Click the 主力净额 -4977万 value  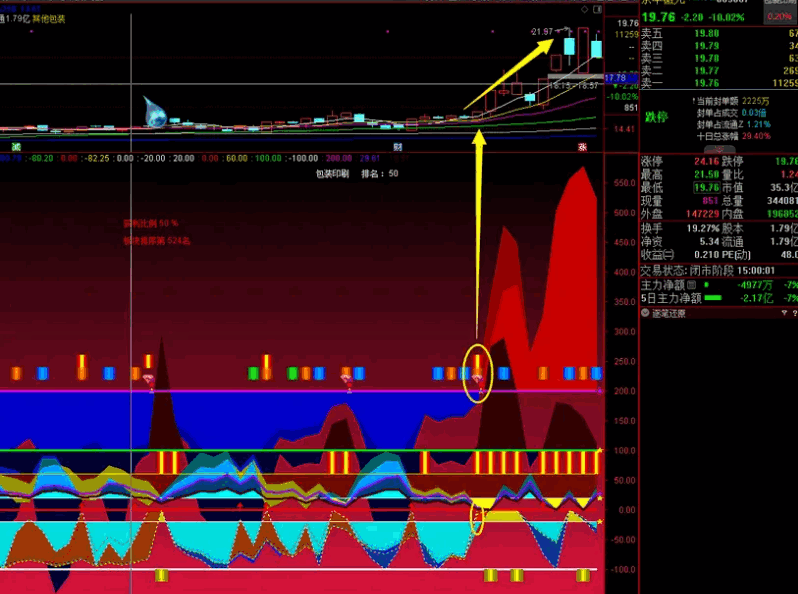755,285
